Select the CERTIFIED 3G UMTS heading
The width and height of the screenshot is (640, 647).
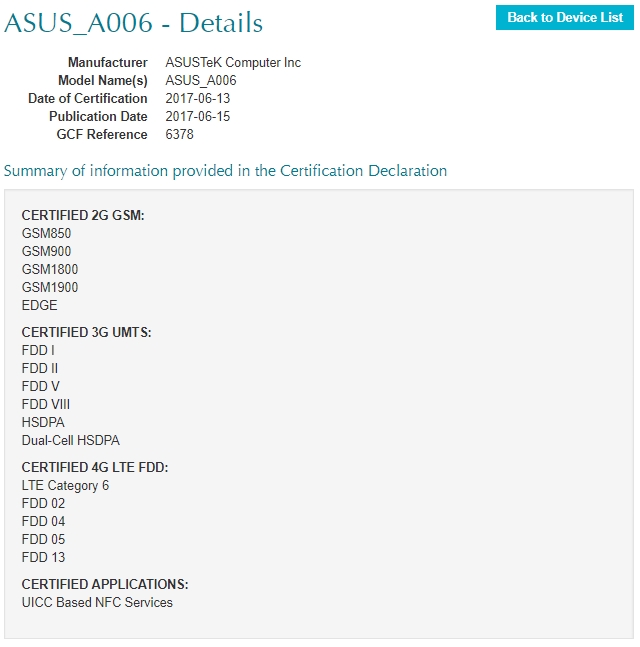(87, 332)
